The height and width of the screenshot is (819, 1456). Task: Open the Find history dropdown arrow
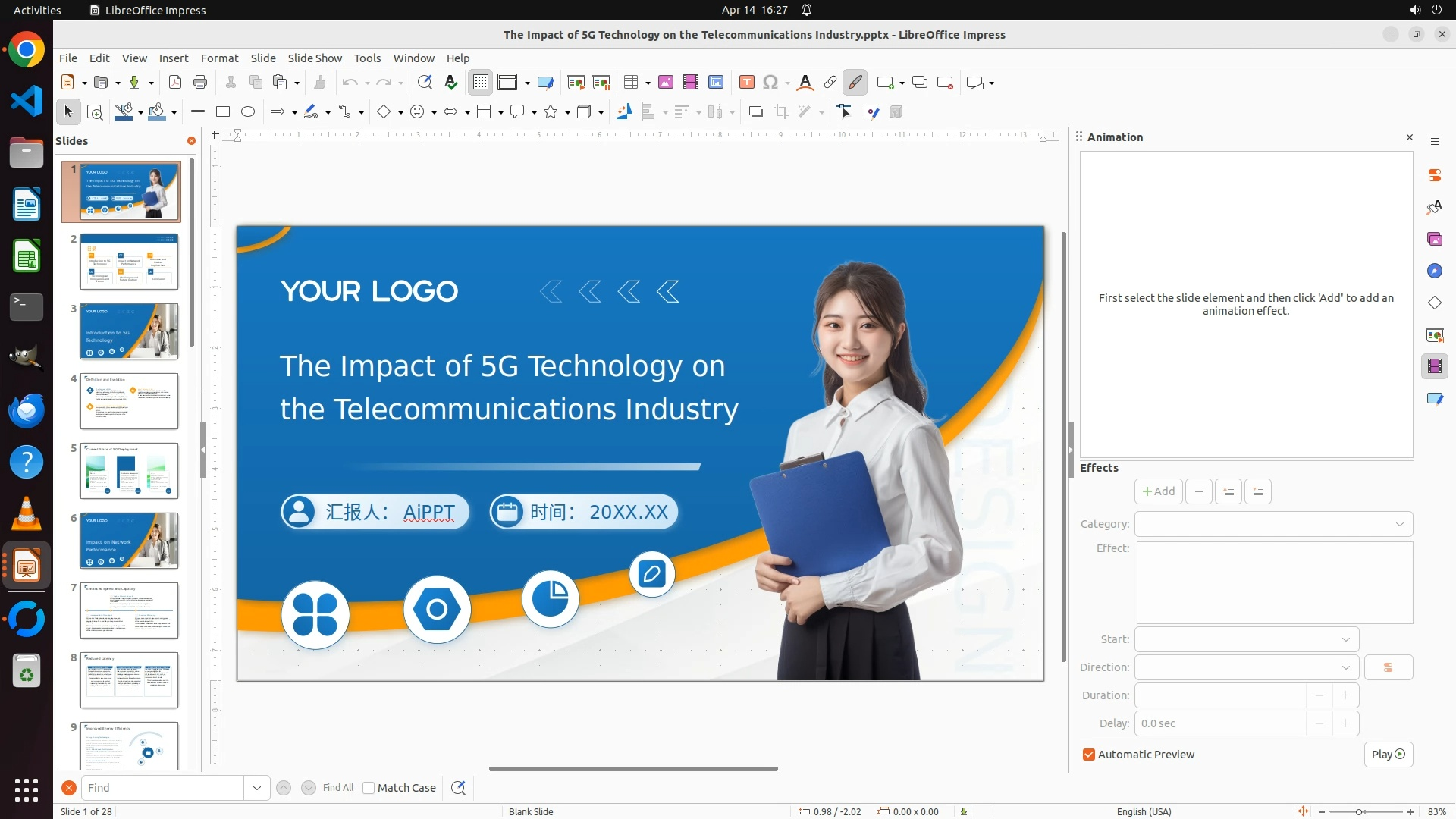click(257, 788)
